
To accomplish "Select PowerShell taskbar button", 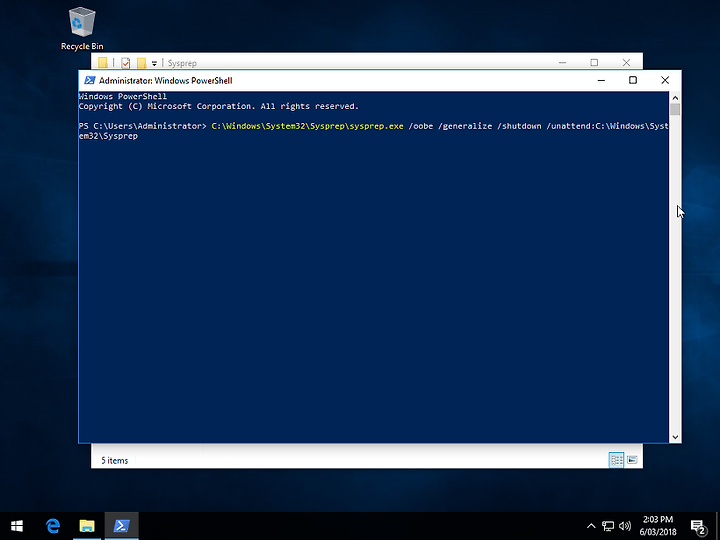I will click(x=121, y=526).
